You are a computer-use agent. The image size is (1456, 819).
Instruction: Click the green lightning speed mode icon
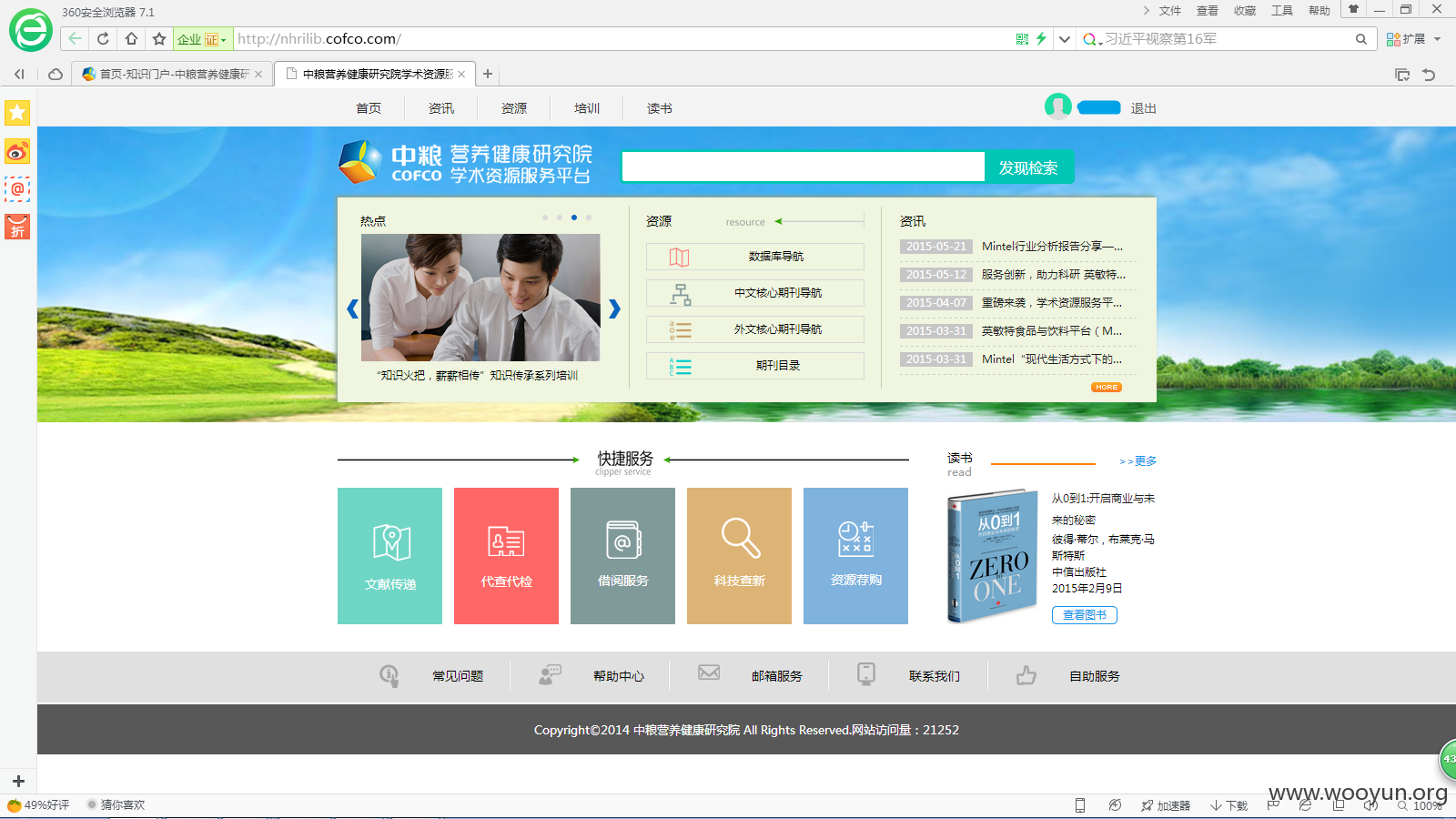1041,38
